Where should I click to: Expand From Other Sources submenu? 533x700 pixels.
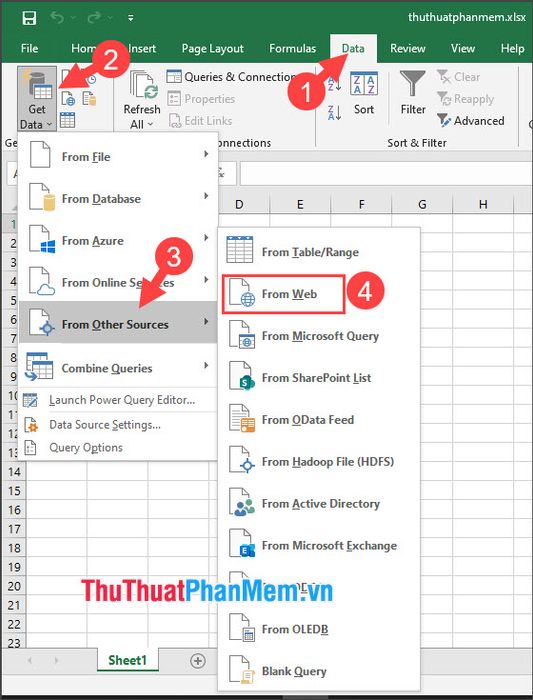click(118, 322)
